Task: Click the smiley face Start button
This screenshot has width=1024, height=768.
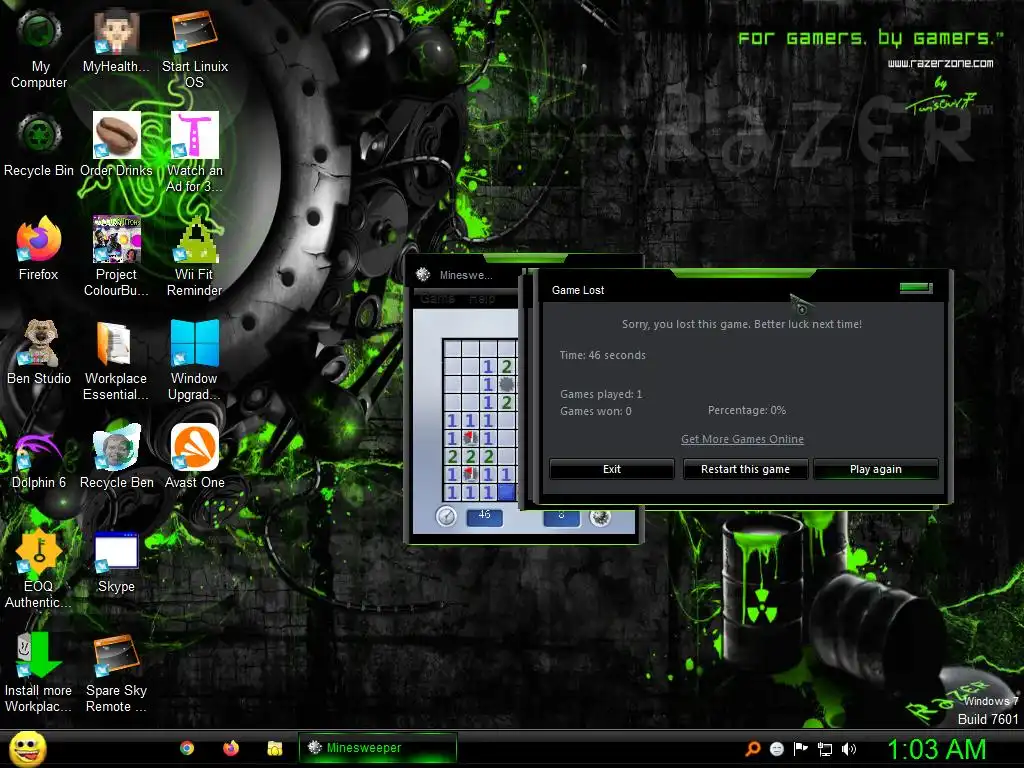Action: [x=27, y=749]
